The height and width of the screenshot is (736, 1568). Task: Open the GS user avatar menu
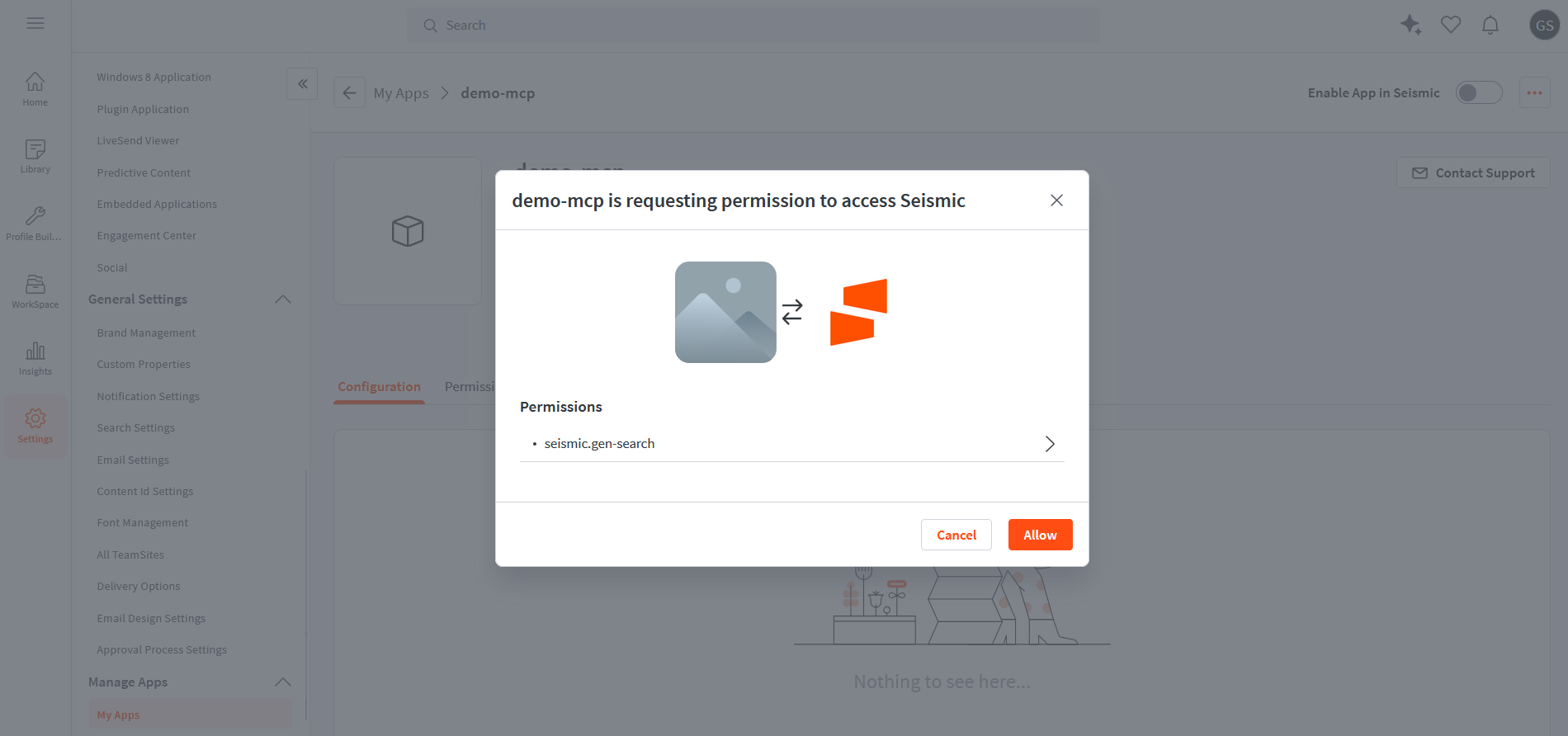1544,25
